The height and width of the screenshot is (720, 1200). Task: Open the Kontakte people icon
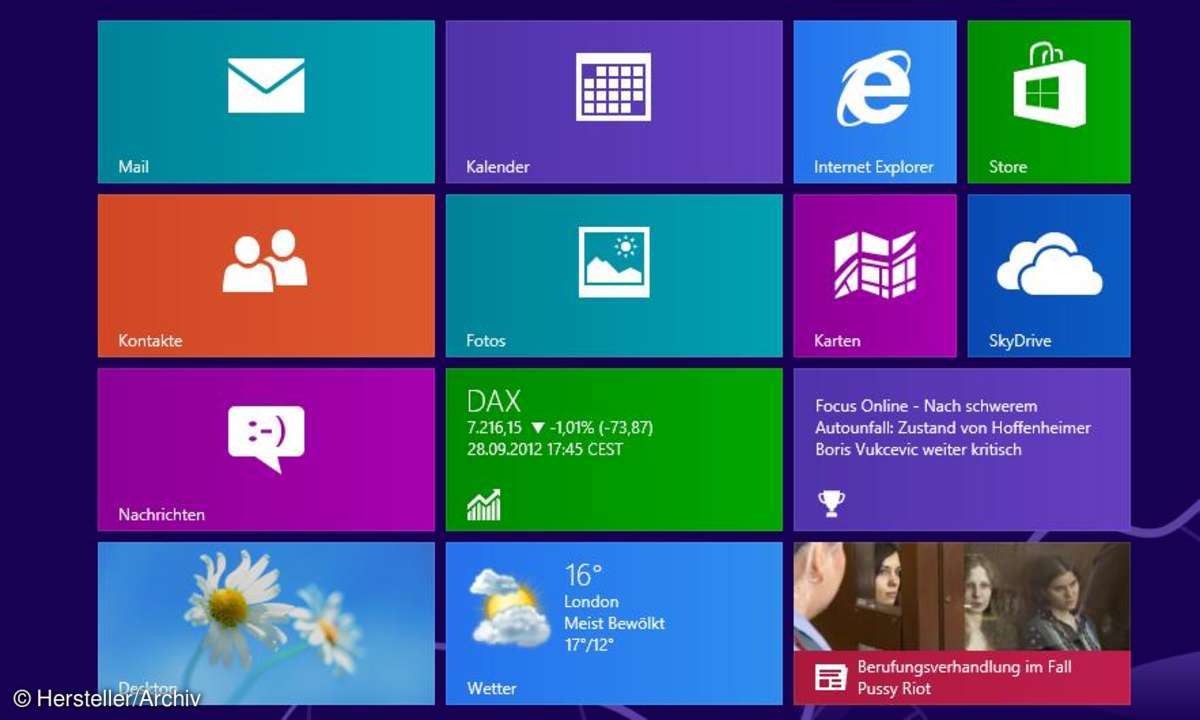(x=265, y=261)
